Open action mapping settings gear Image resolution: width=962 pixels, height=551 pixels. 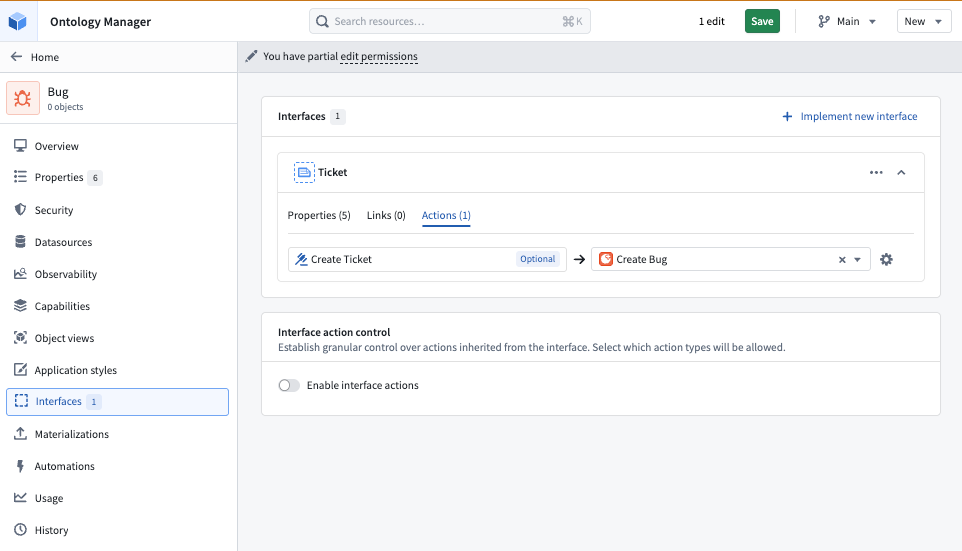[886, 260]
